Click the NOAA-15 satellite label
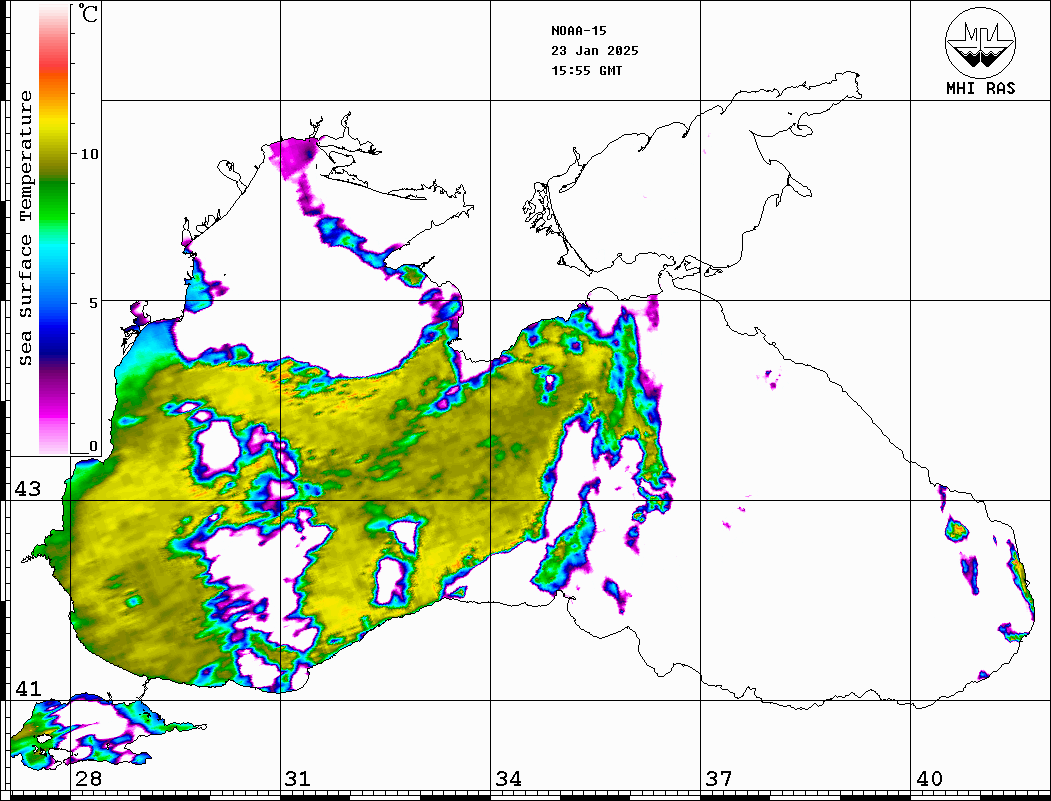The height and width of the screenshot is (801, 1051). point(578,31)
